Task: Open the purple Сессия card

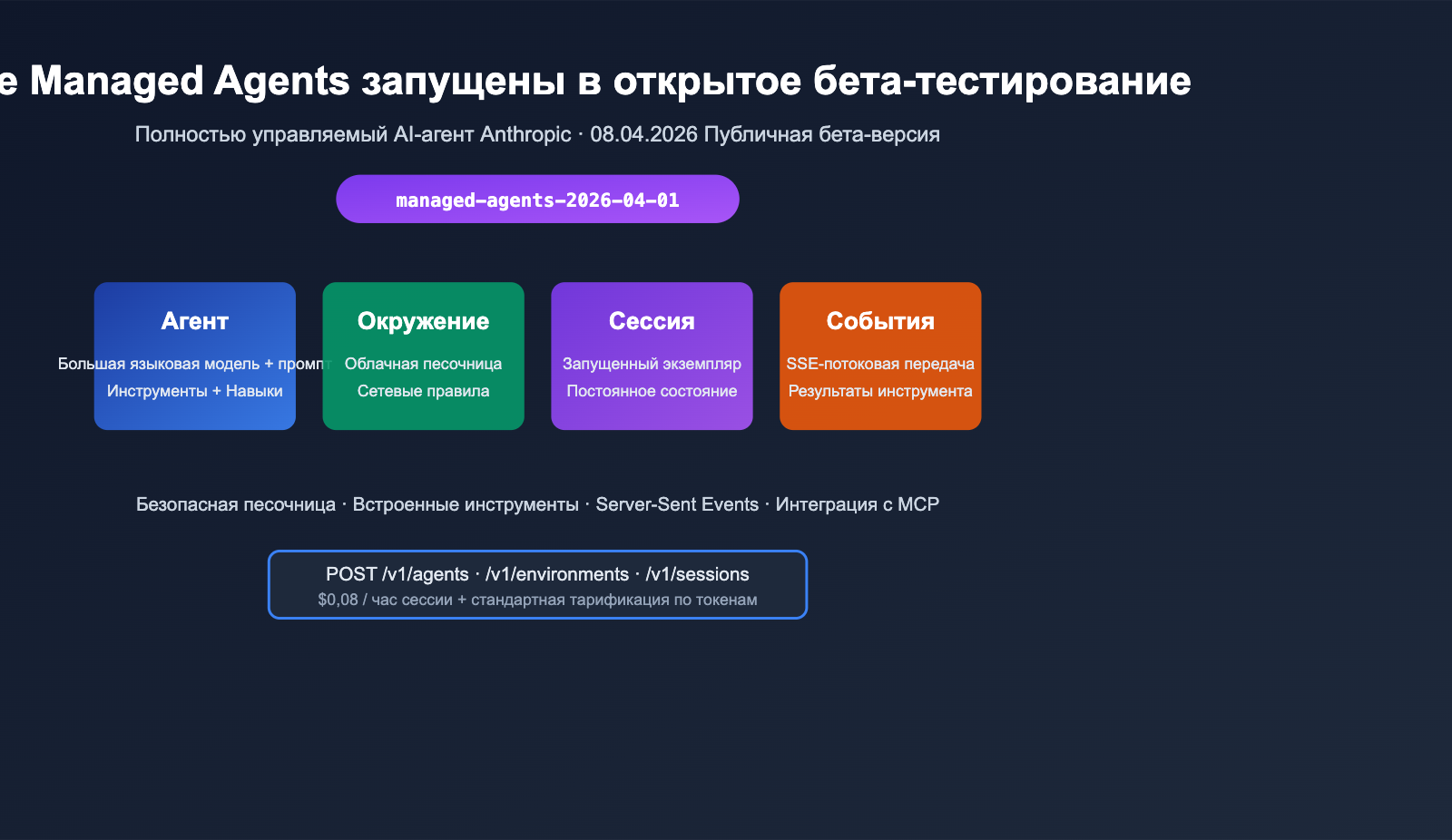Action: pyautogui.click(x=652, y=356)
